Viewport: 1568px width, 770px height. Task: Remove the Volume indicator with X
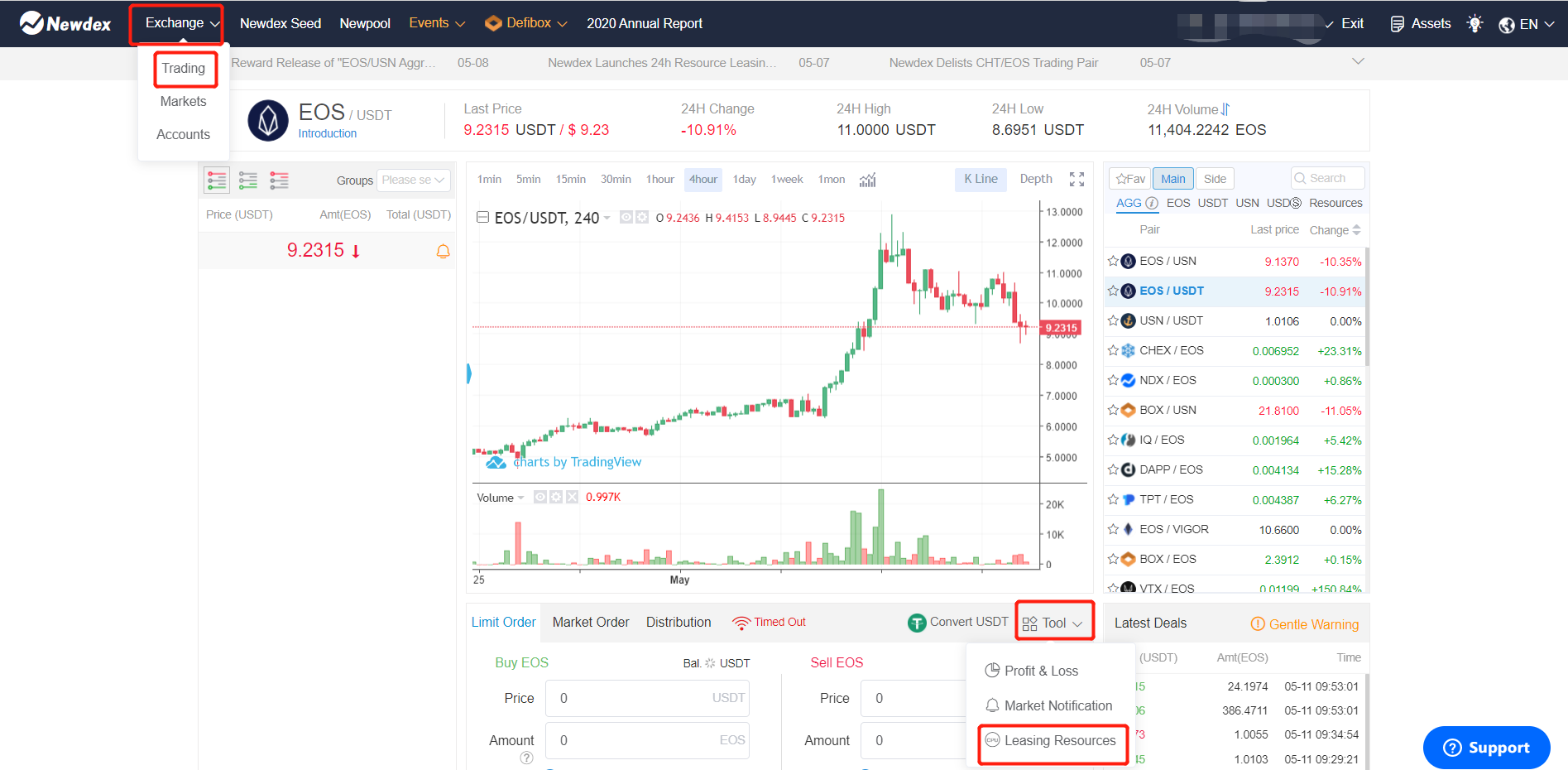point(572,497)
